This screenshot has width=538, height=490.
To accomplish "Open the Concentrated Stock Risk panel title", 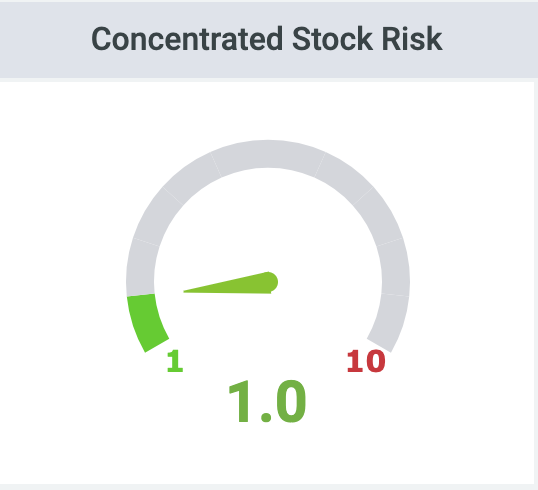I will coord(267,39).
